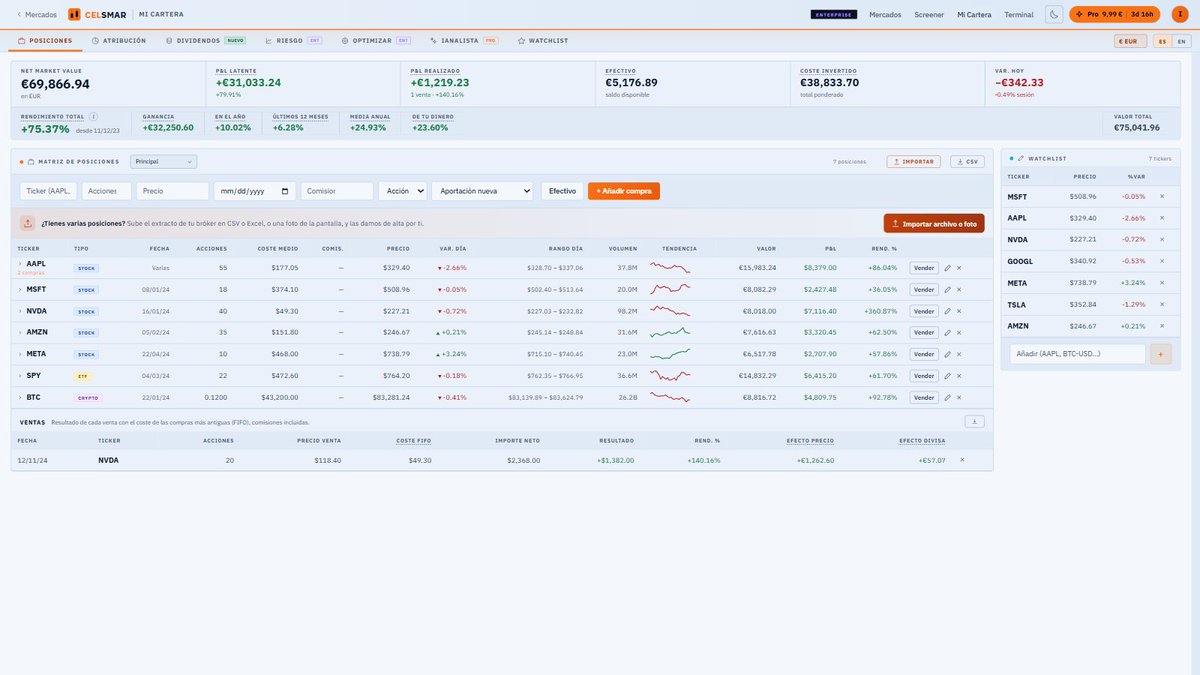Delete the MSFT position row

click(x=959, y=290)
